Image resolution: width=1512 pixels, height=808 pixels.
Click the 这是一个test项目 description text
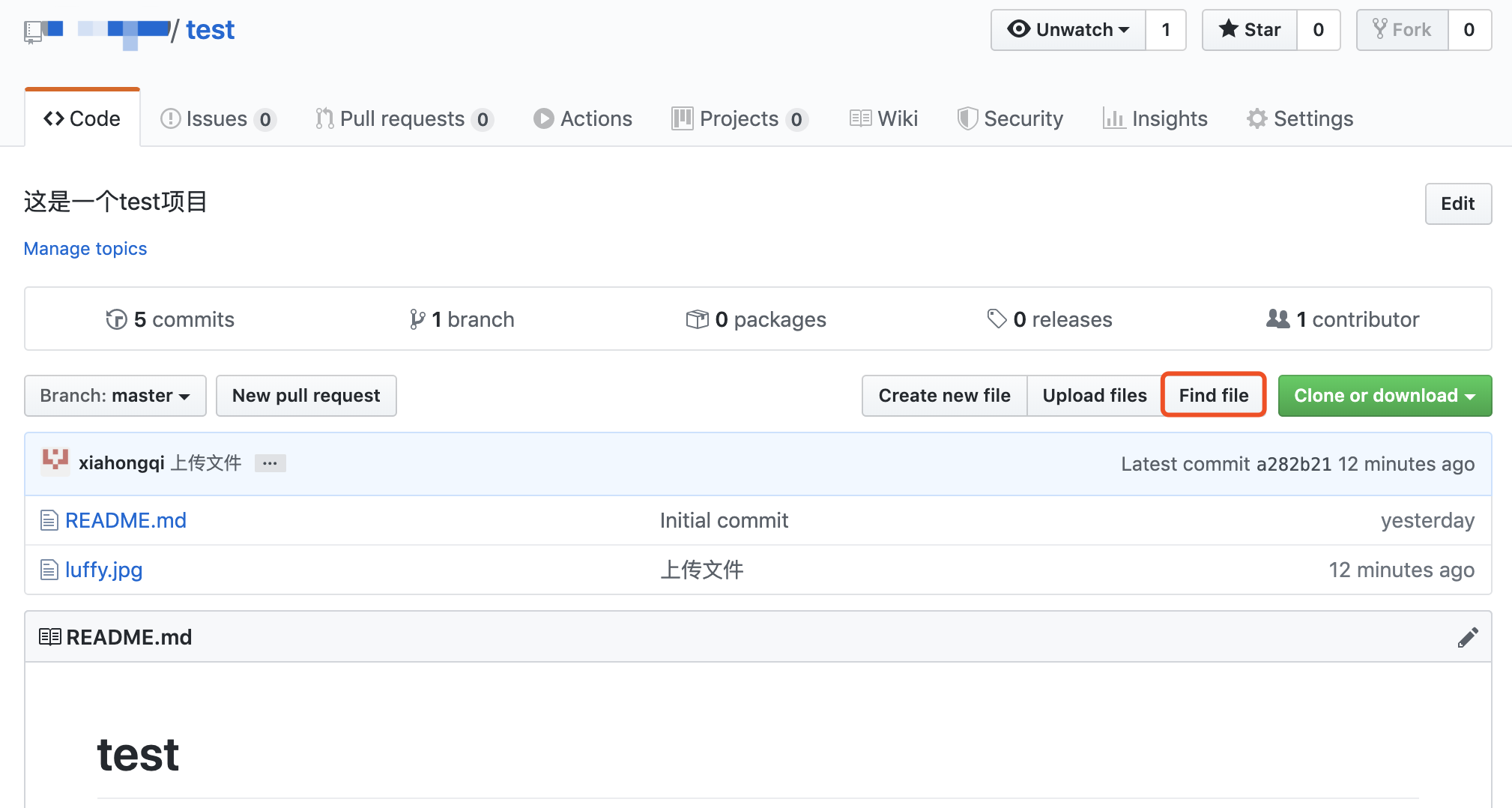coord(115,202)
